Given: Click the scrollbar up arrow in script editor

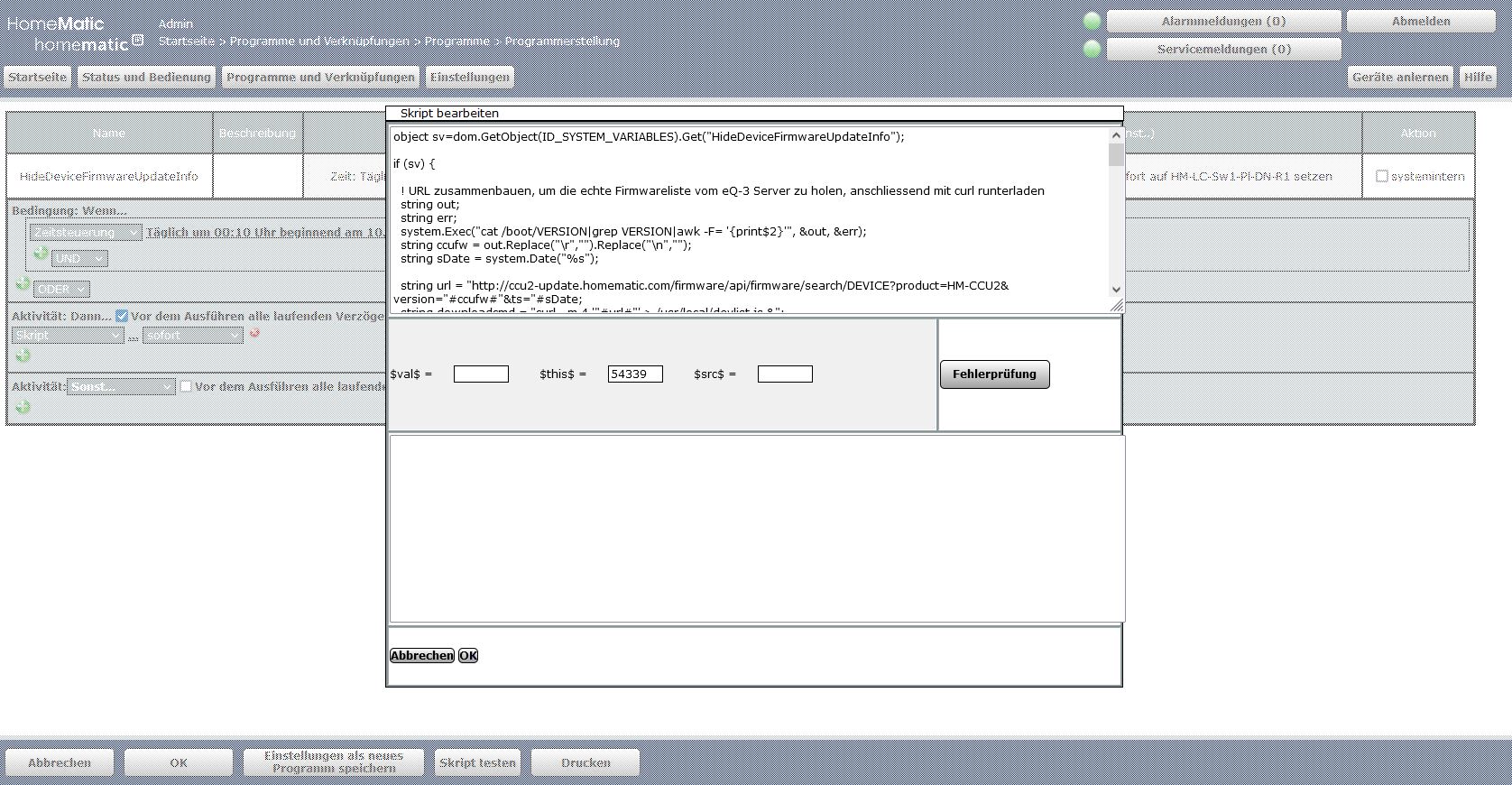Looking at the screenshot, I should (x=1116, y=135).
